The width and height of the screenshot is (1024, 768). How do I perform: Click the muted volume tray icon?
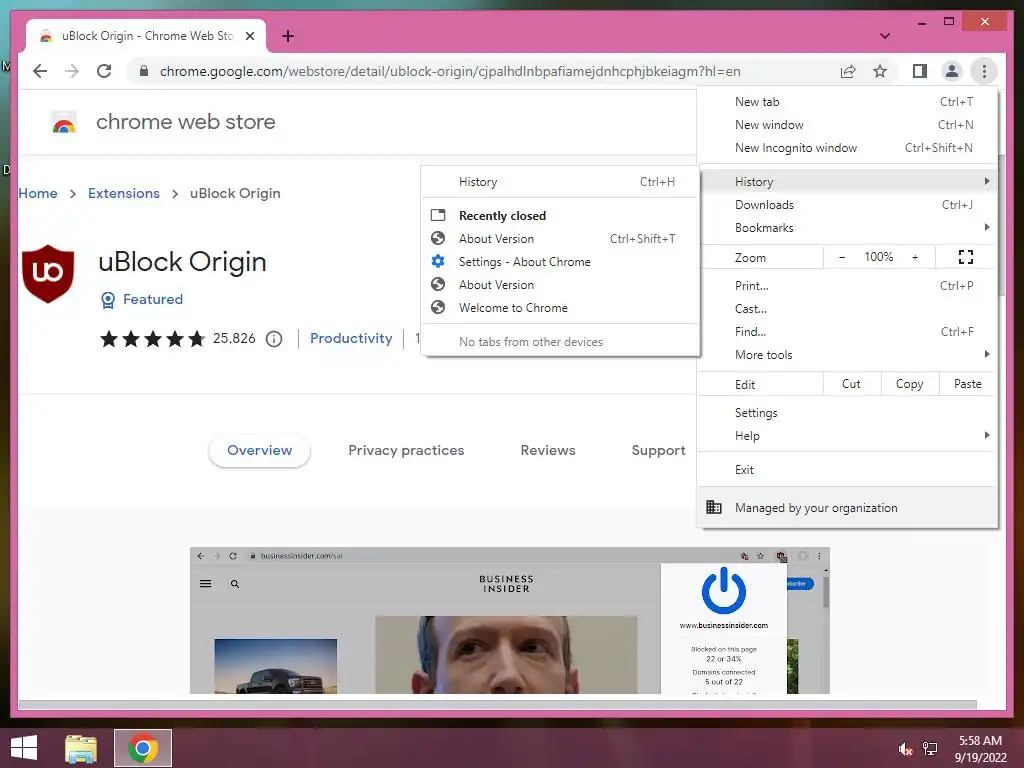pos(905,749)
